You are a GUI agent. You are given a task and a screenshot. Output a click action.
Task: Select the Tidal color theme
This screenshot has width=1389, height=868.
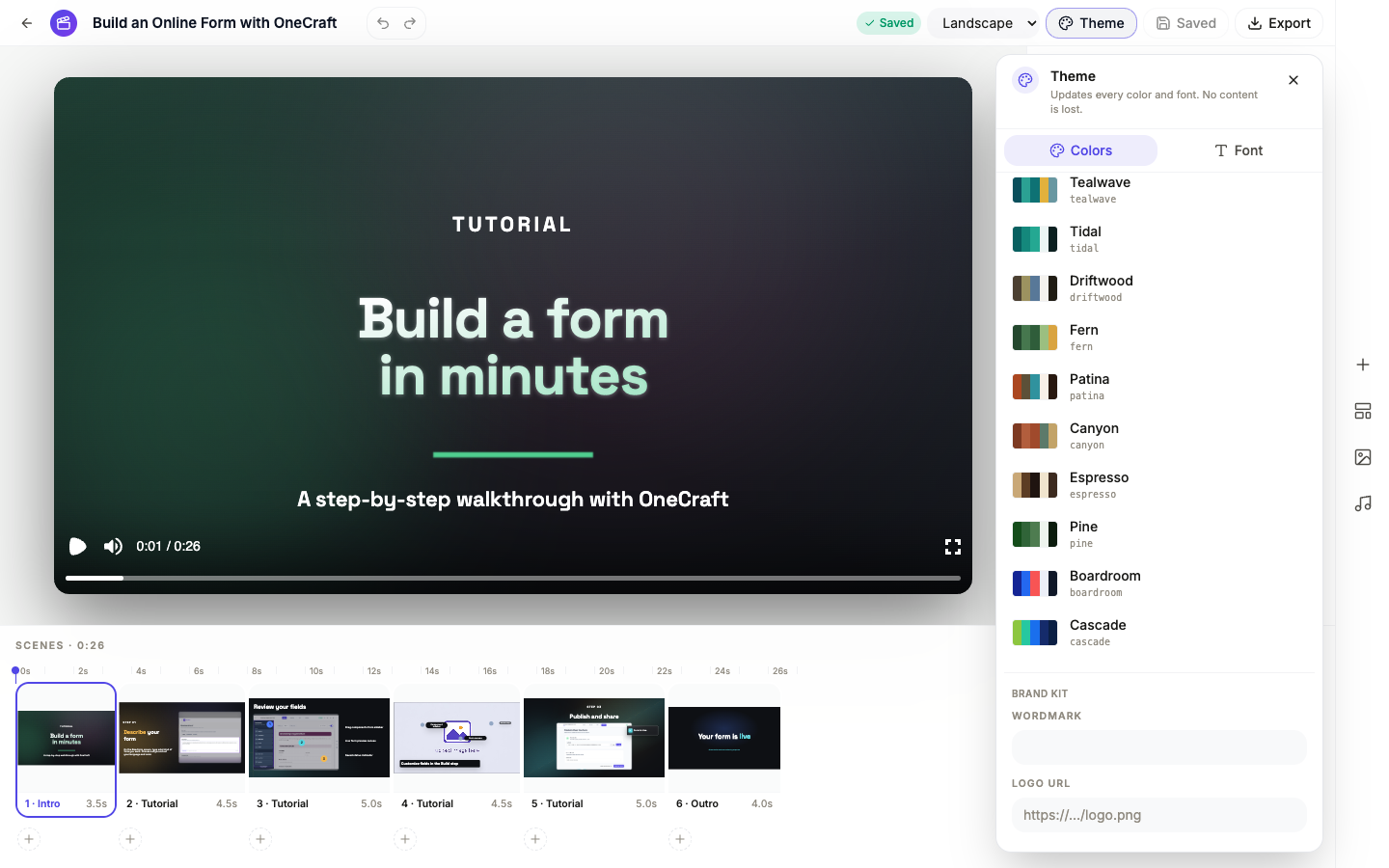click(1159, 239)
